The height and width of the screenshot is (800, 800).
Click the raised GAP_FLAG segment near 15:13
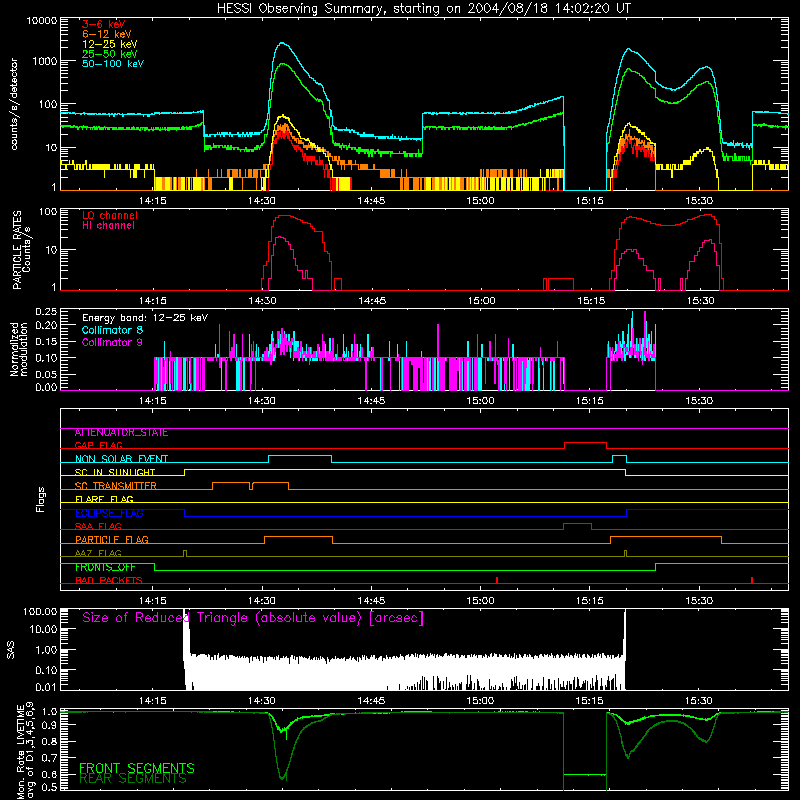coord(585,443)
